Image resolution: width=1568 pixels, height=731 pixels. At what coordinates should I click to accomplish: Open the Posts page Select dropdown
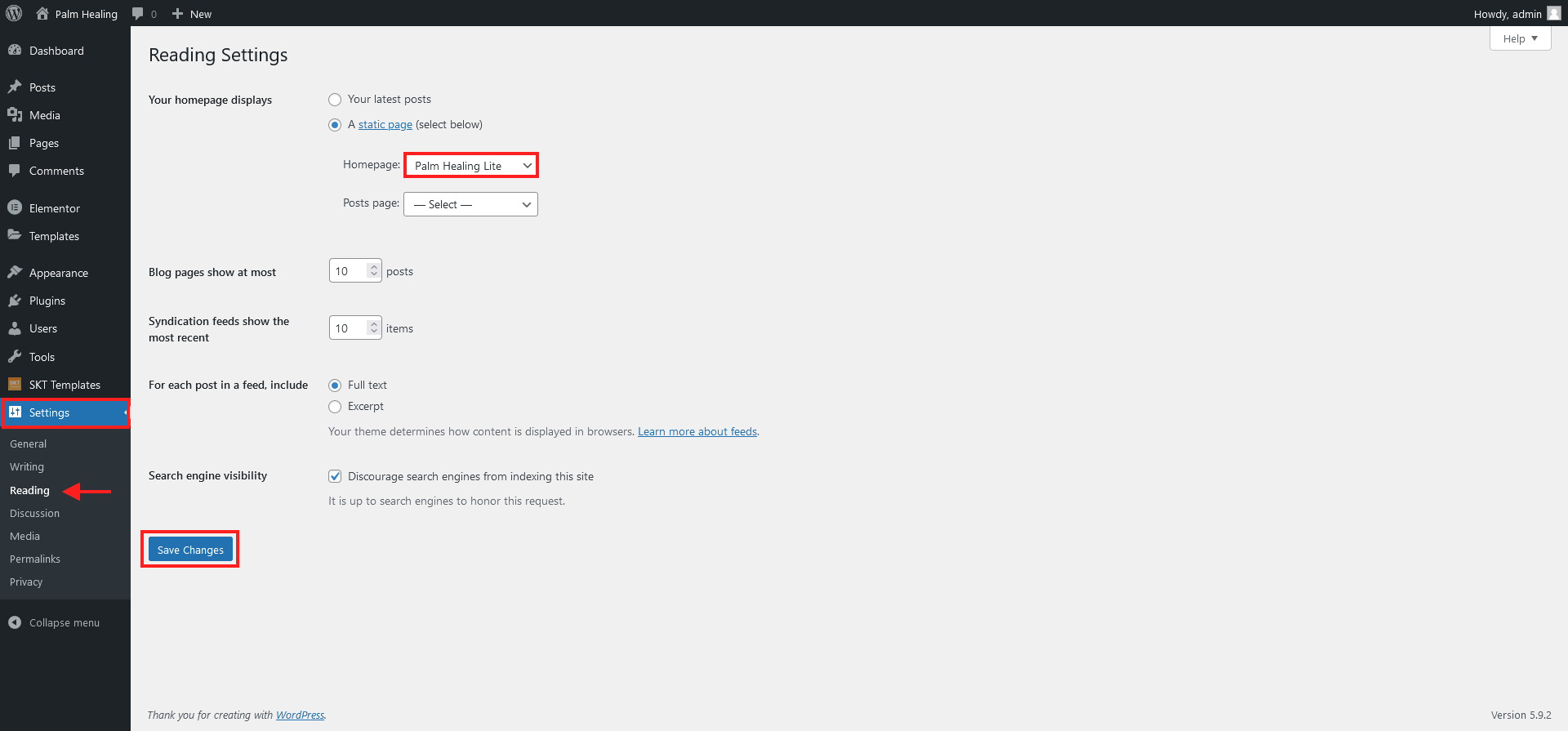[471, 204]
